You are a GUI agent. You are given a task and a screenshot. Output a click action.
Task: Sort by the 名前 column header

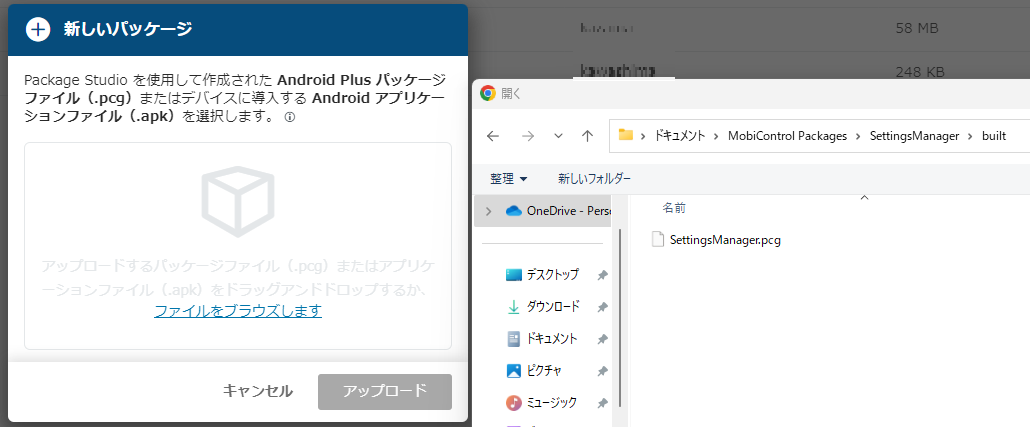click(674, 208)
